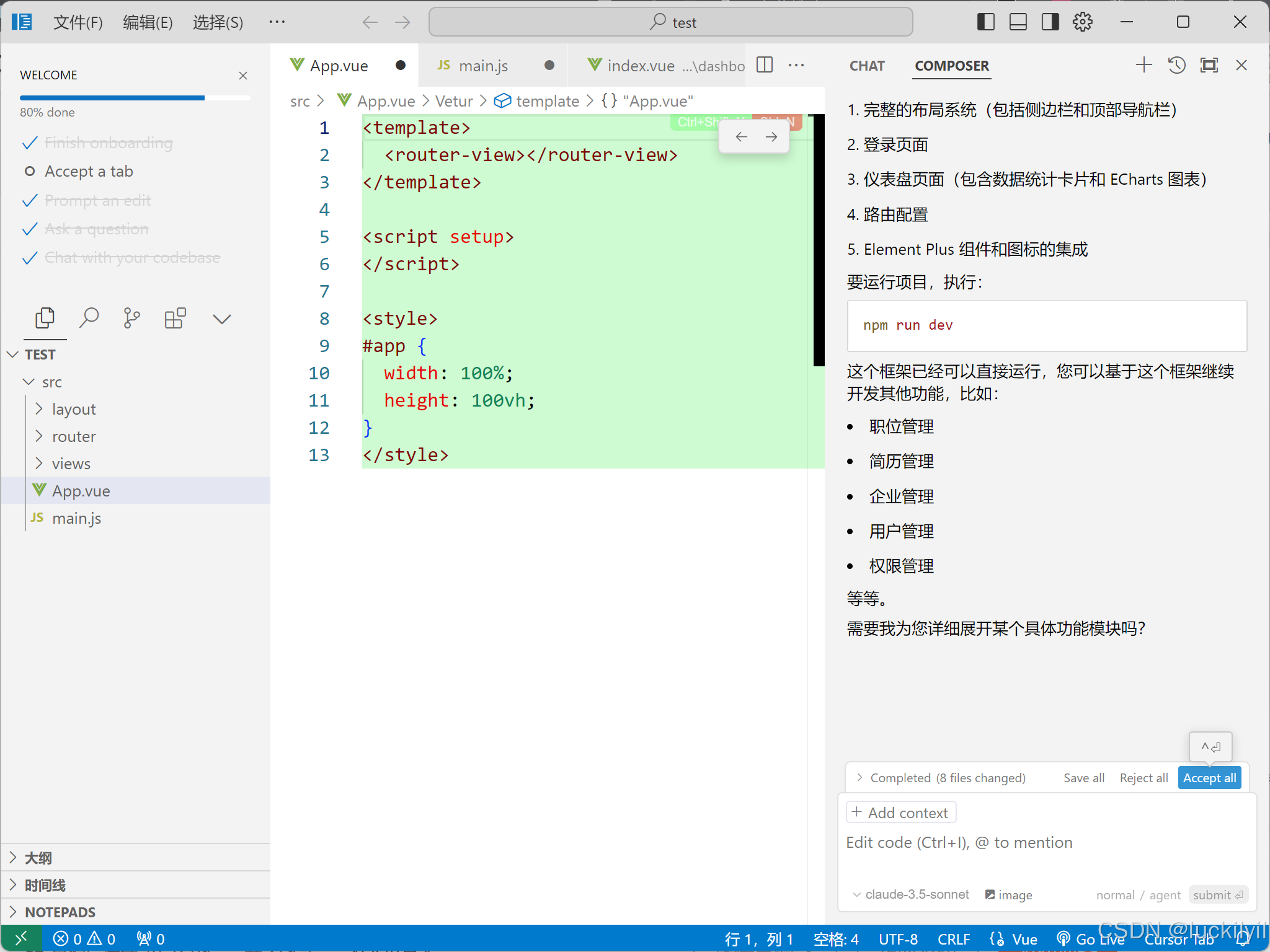Screen dimensions: 1270x952
Task: Toggle the primary sidebar layout button
Action: pos(985,22)
